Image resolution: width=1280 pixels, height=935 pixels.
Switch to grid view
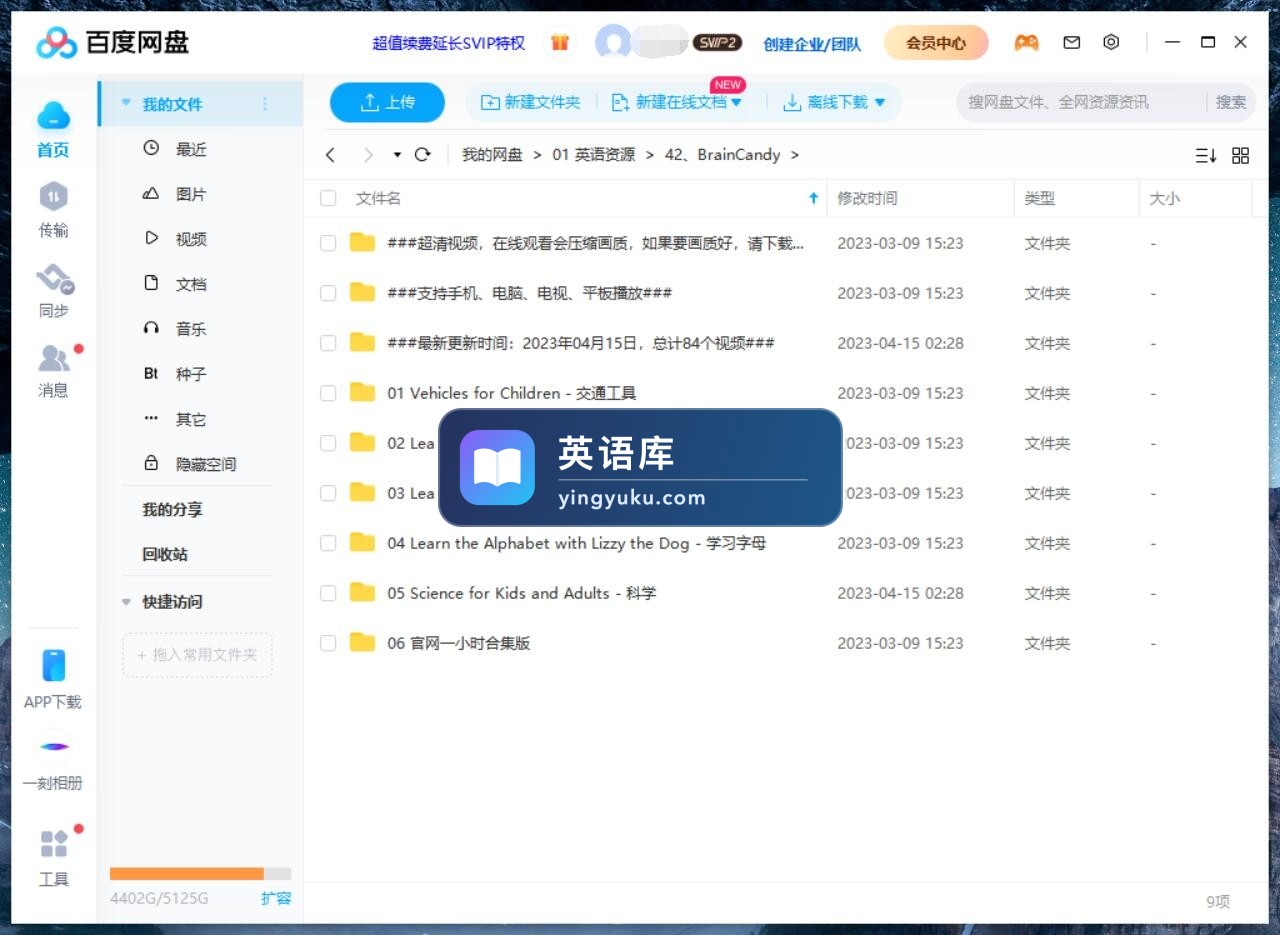pyautogui.click(x=1241, y=155)
